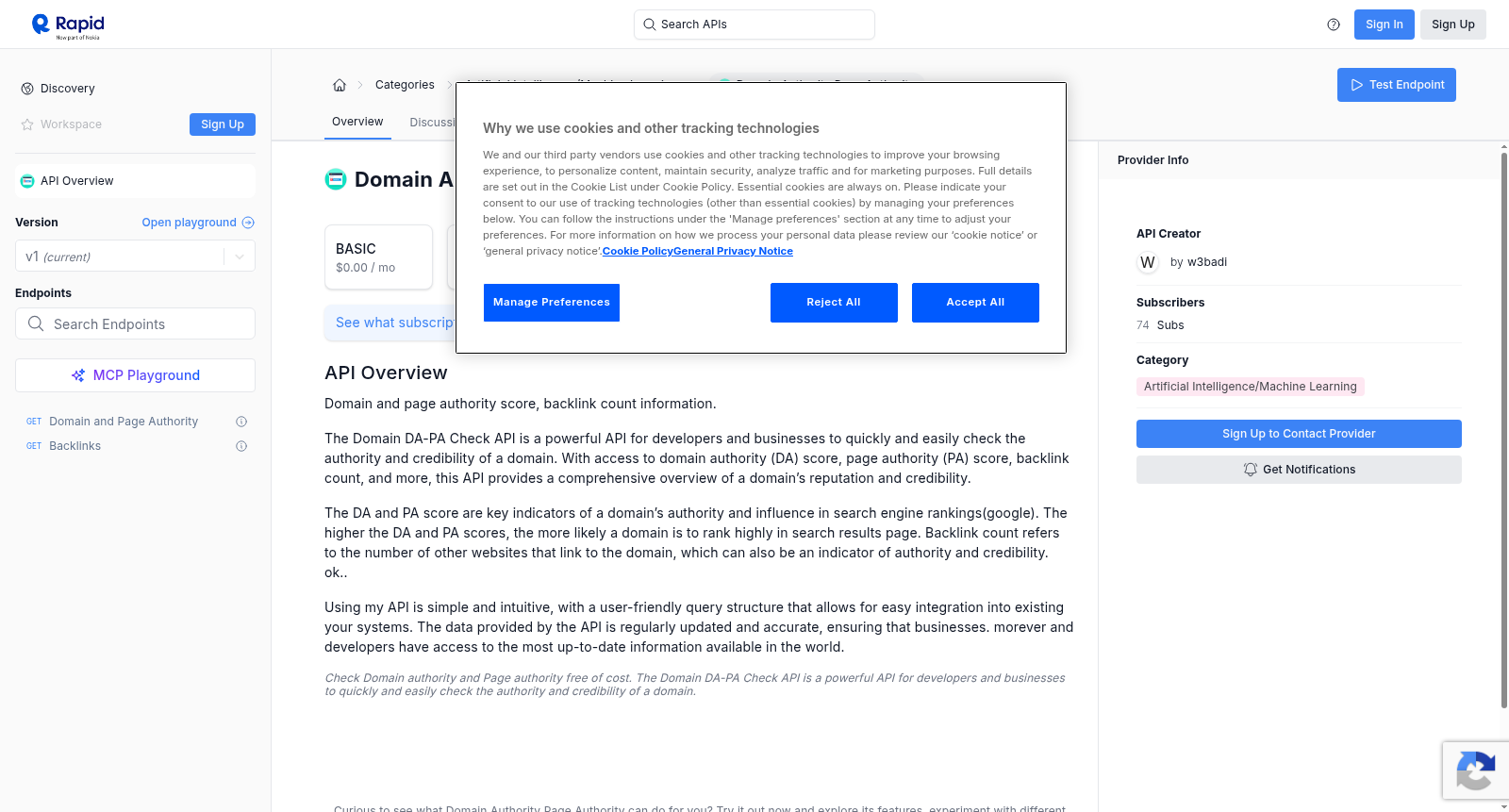1509x812 pixels.
Task: Open the Categories breadcrumb
Action: [x=405, y=85]
